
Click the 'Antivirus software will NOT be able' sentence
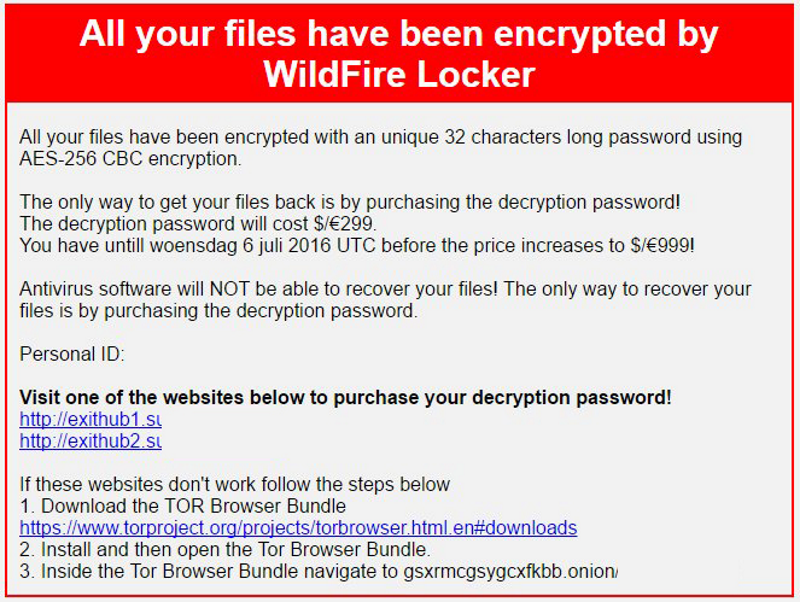pyautogui.click(x=258, y=289)
